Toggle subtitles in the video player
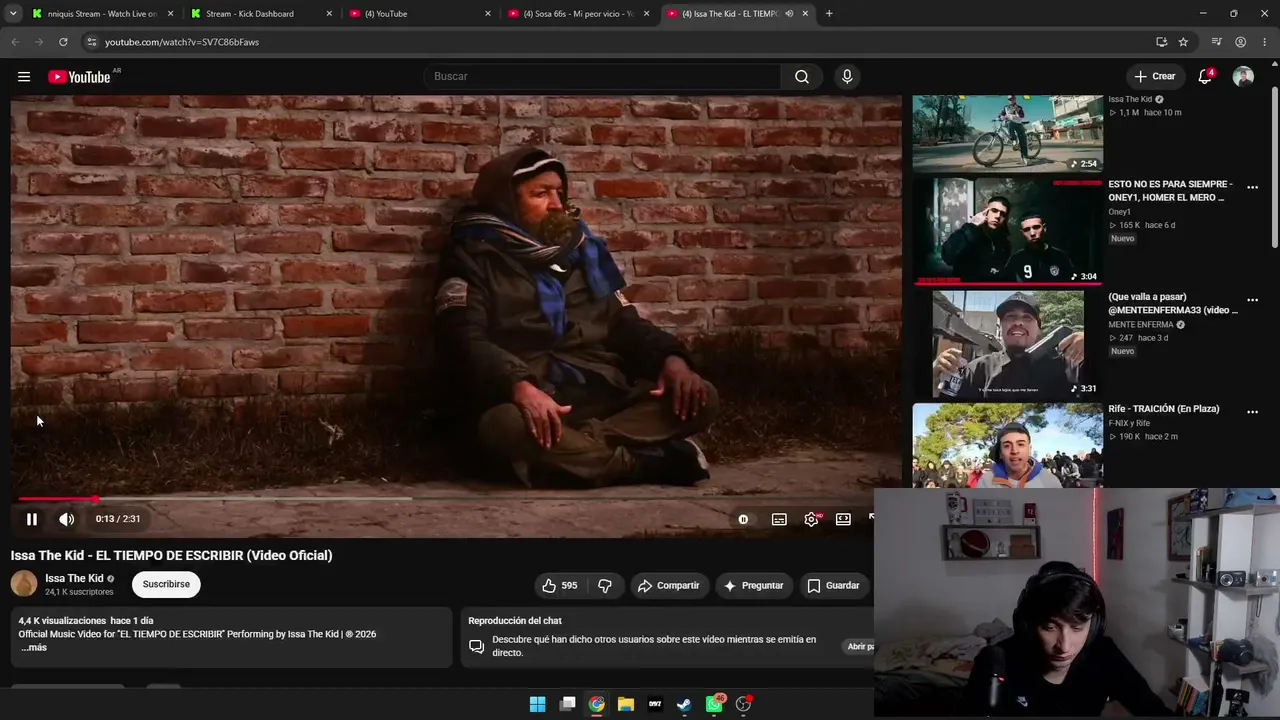 pos(779,519)
